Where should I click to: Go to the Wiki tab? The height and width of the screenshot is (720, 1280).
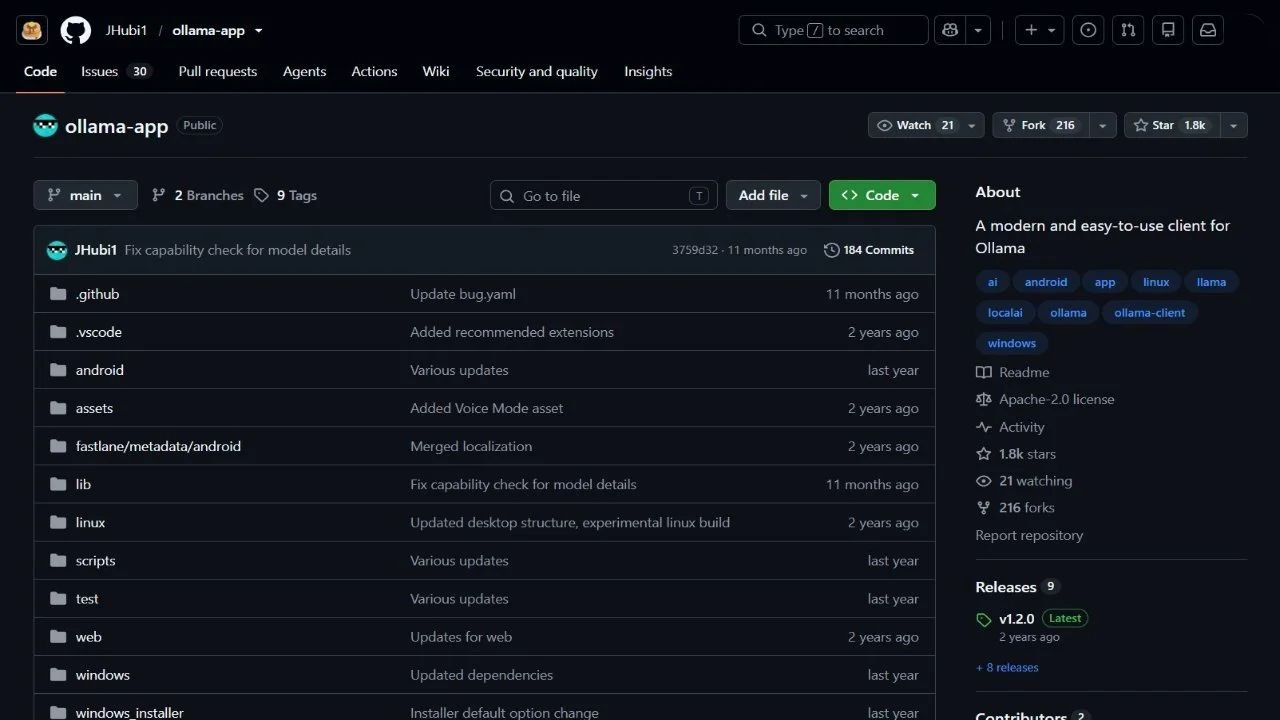436,71
